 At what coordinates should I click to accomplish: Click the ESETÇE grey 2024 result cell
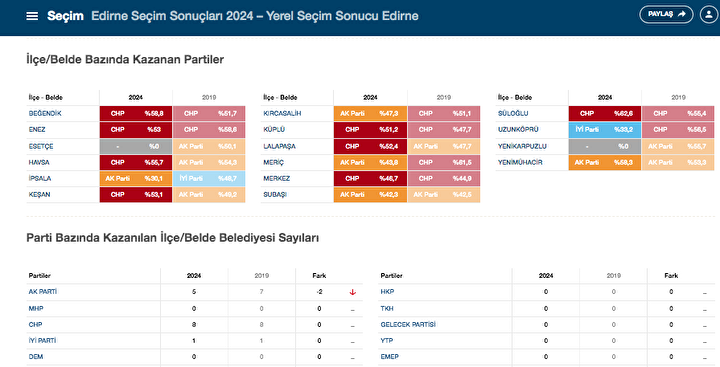coord(136,146)
